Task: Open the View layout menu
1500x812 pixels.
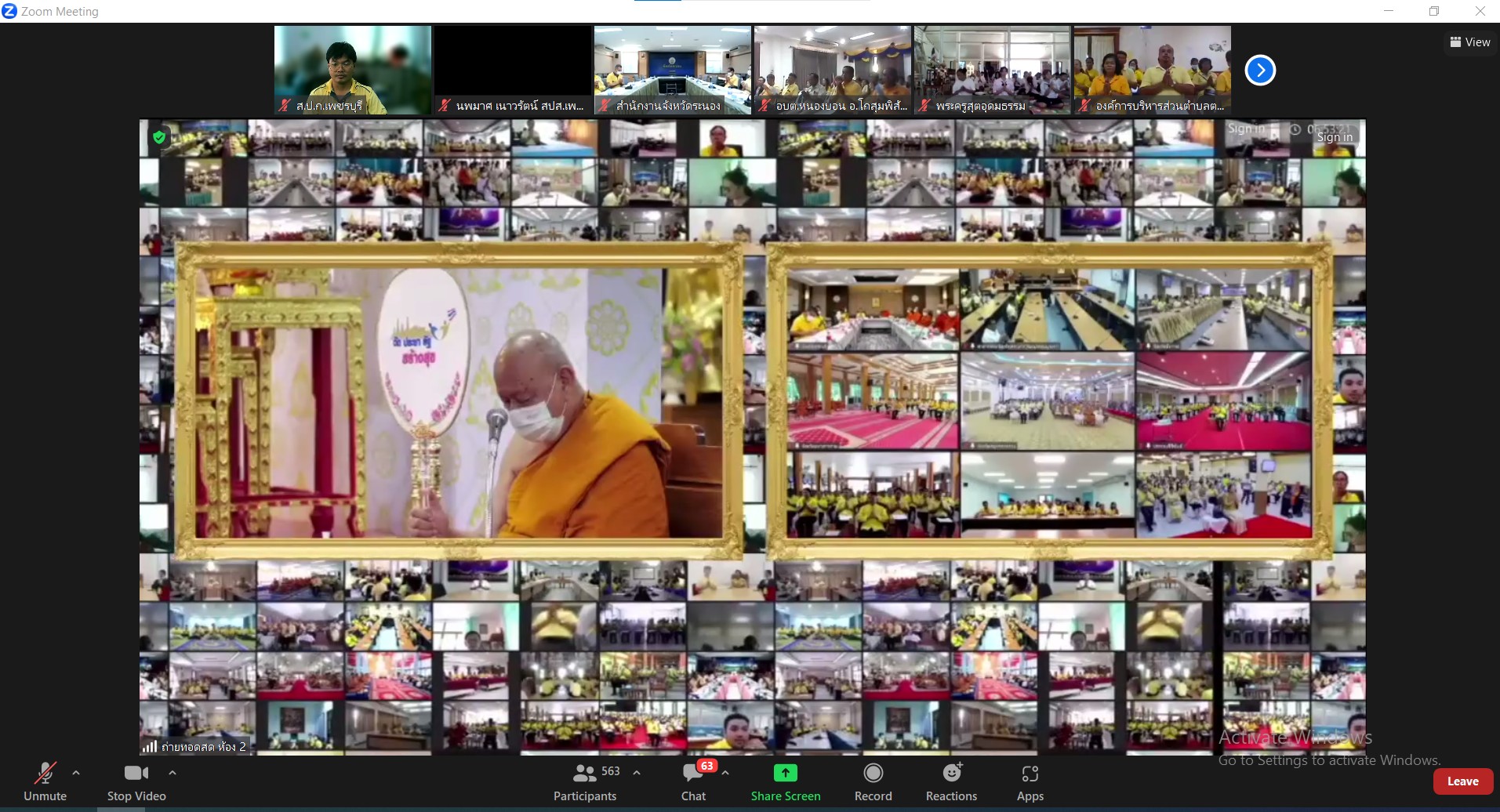Action: click(x=1470, y=42)
